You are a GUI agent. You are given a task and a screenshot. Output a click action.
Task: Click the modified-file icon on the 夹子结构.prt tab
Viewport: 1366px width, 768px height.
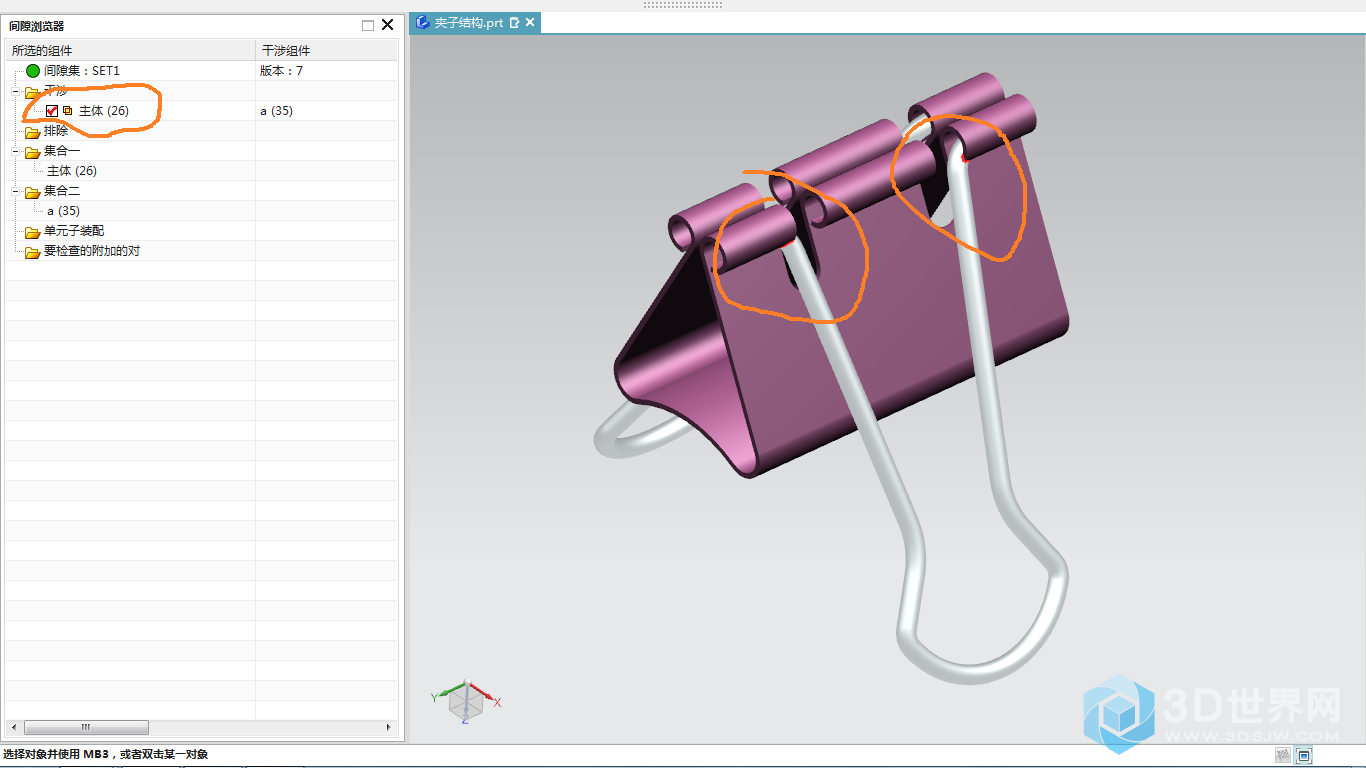514,22
